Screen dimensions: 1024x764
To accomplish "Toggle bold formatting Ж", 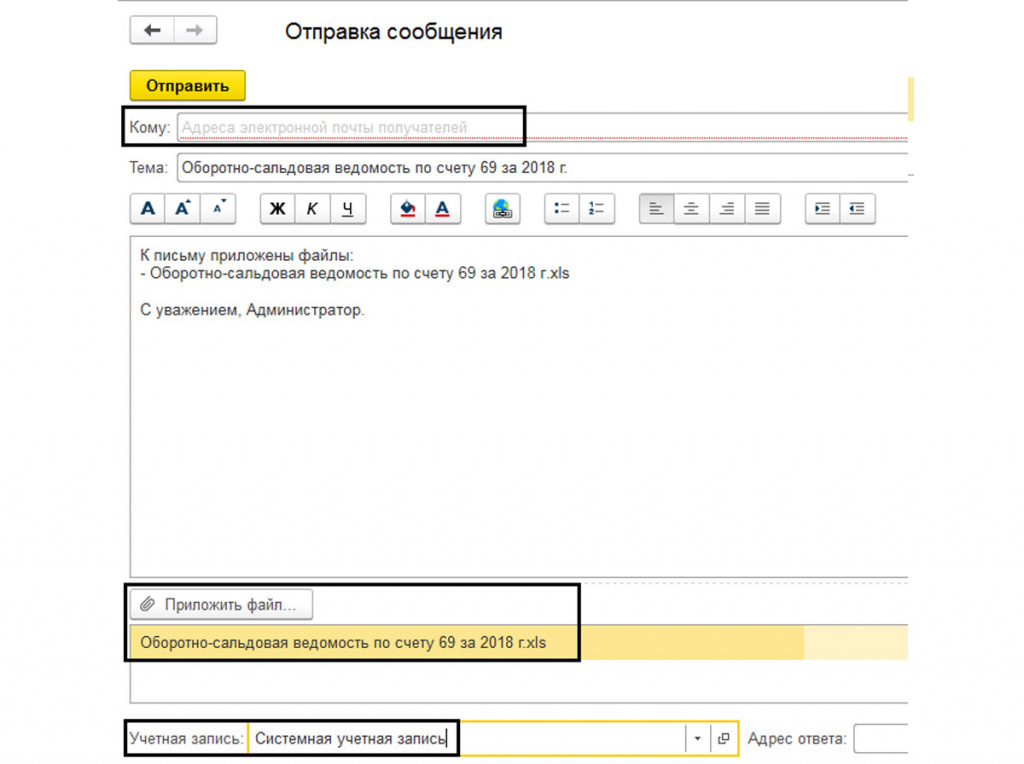I will 278,209.
